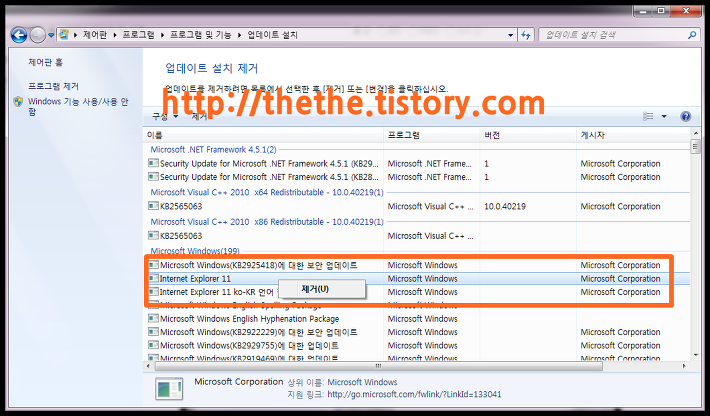Click vertical scrollbar down arrow
710x416 pixels.
696,355
